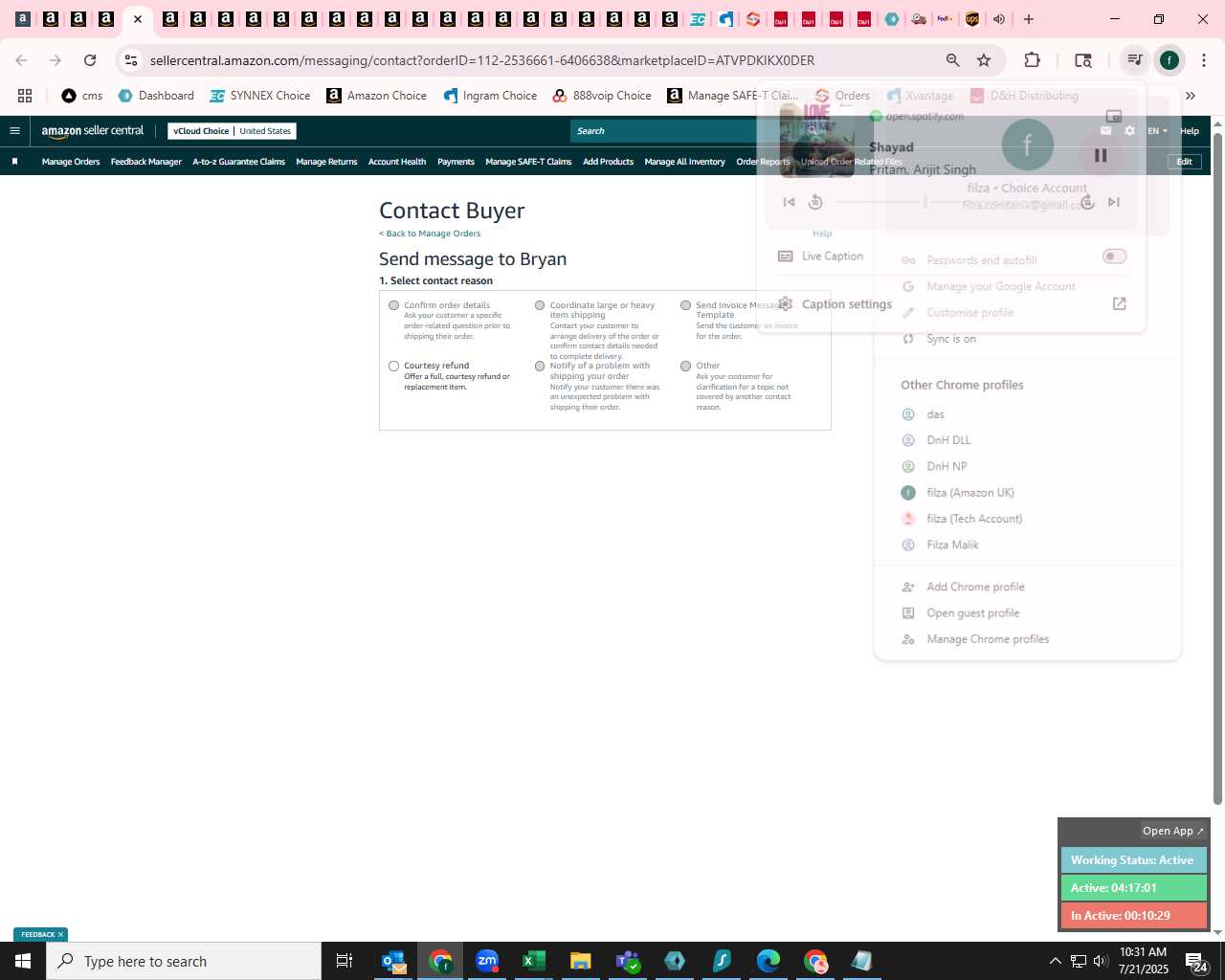The image size is (1225, 980).
Task: Open File Explorer from the taskbar
Action: [581, 961]
